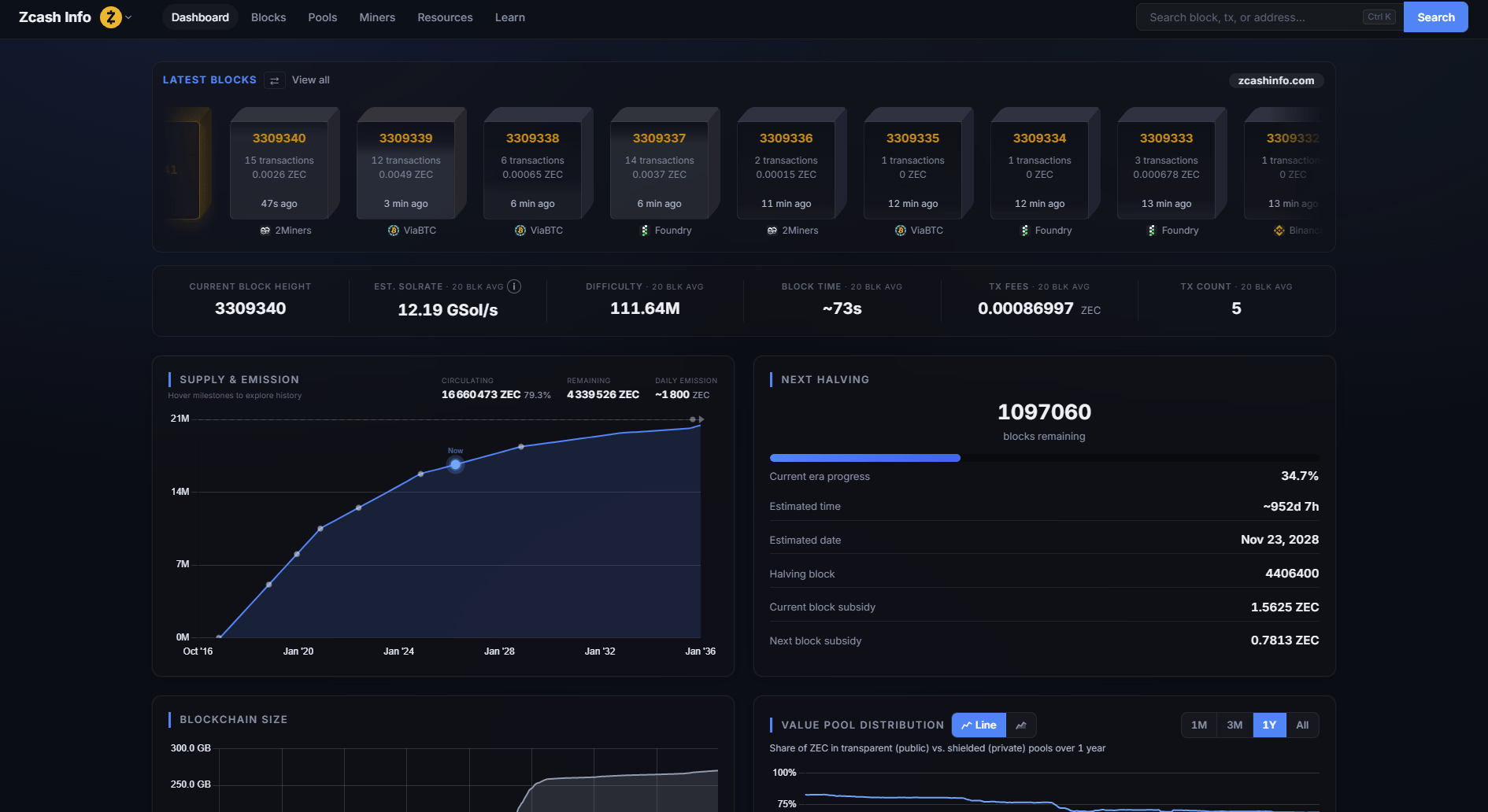Select the 1M time range
Screen dimensions: 1488x812
pos(1198,725)
